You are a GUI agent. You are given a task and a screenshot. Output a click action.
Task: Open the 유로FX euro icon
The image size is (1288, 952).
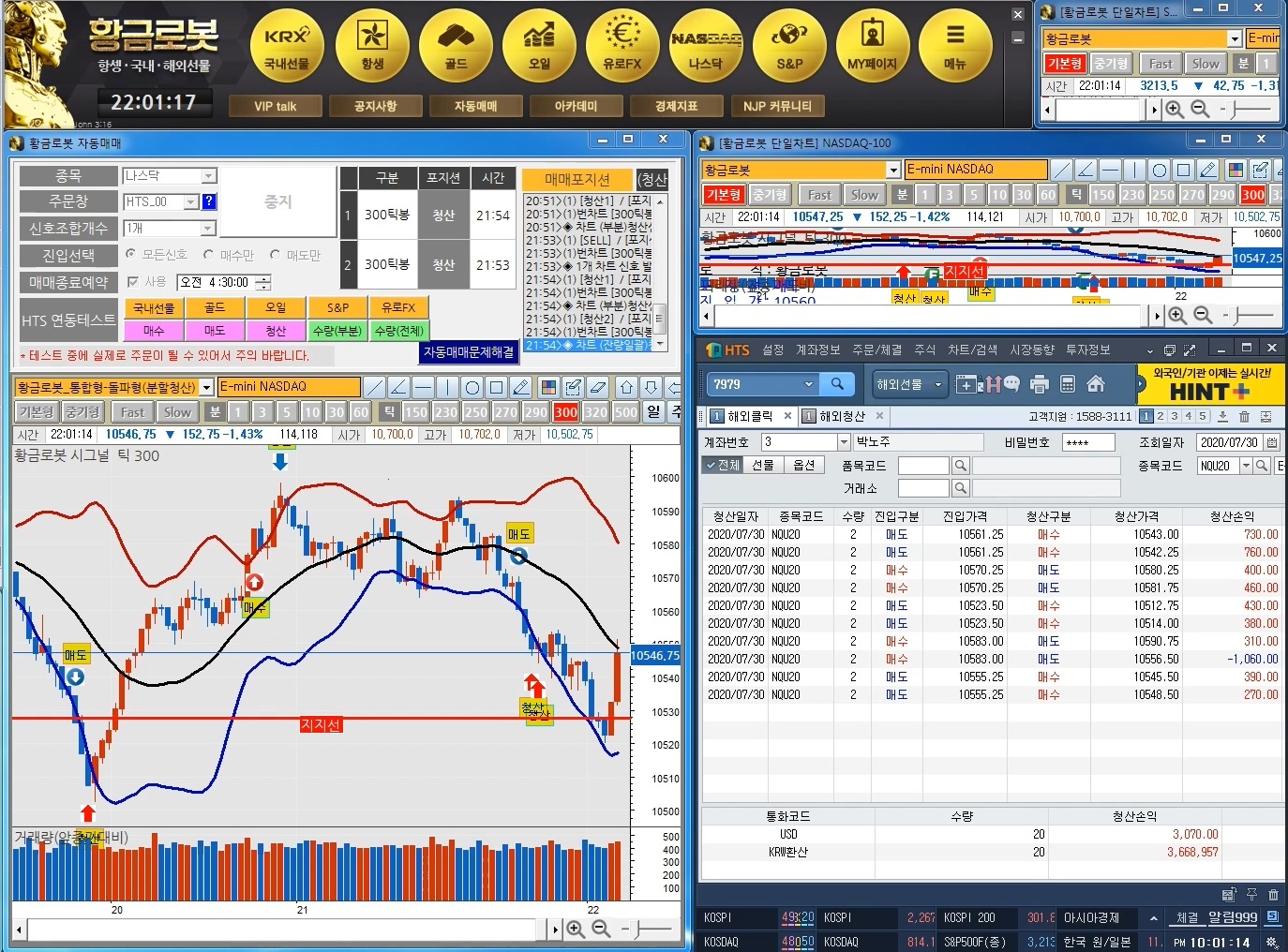tap(622, 45)
